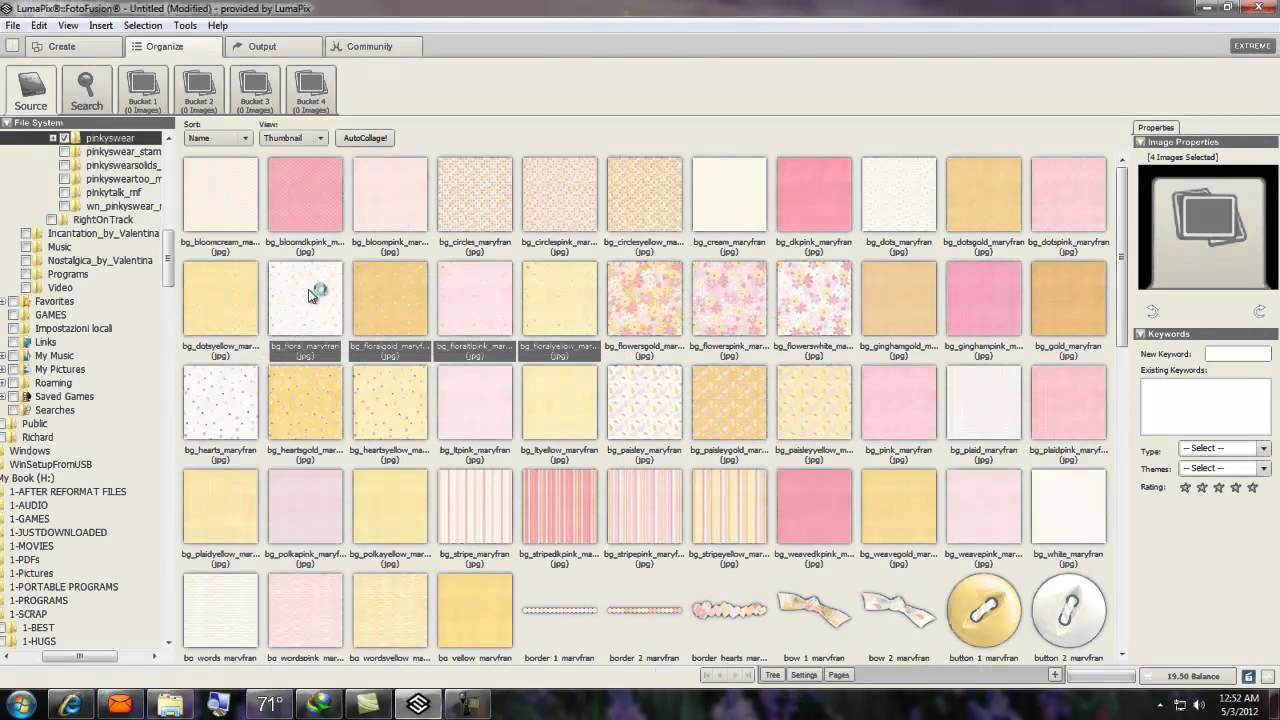Collapse the Keywords section
This screenshot has height=720, width=1280.
[1140, 334]
